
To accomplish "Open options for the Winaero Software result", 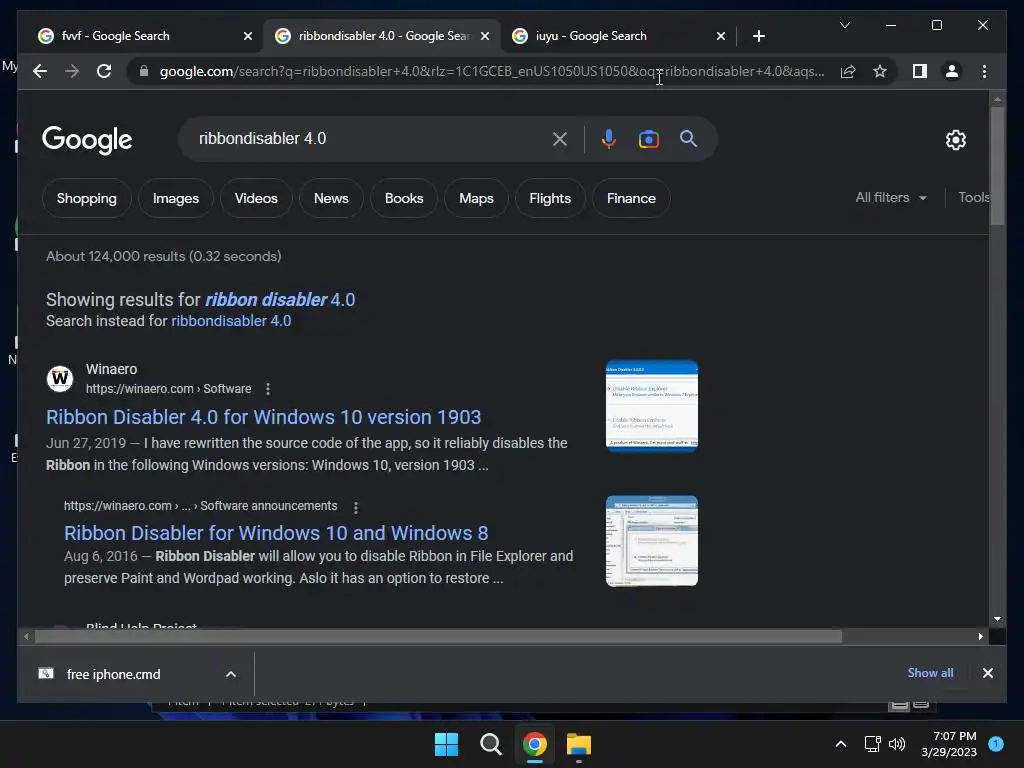I will click(x=268, y=389).
